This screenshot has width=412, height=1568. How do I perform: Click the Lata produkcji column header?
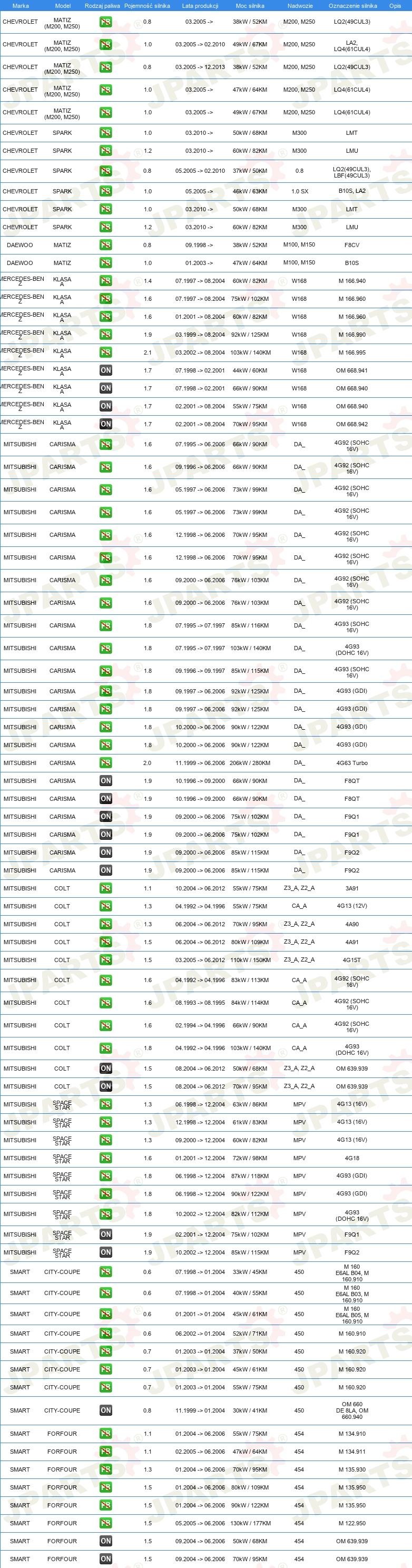pyautogui.click(x=200, y=5)
